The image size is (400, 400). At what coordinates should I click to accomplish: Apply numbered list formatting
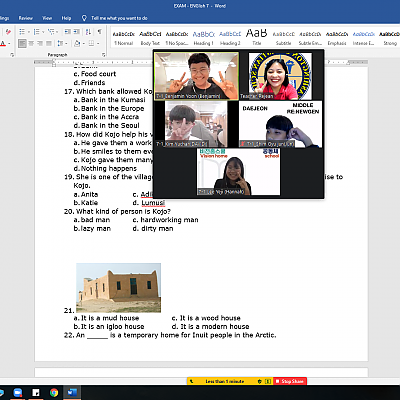click(36, 32)
